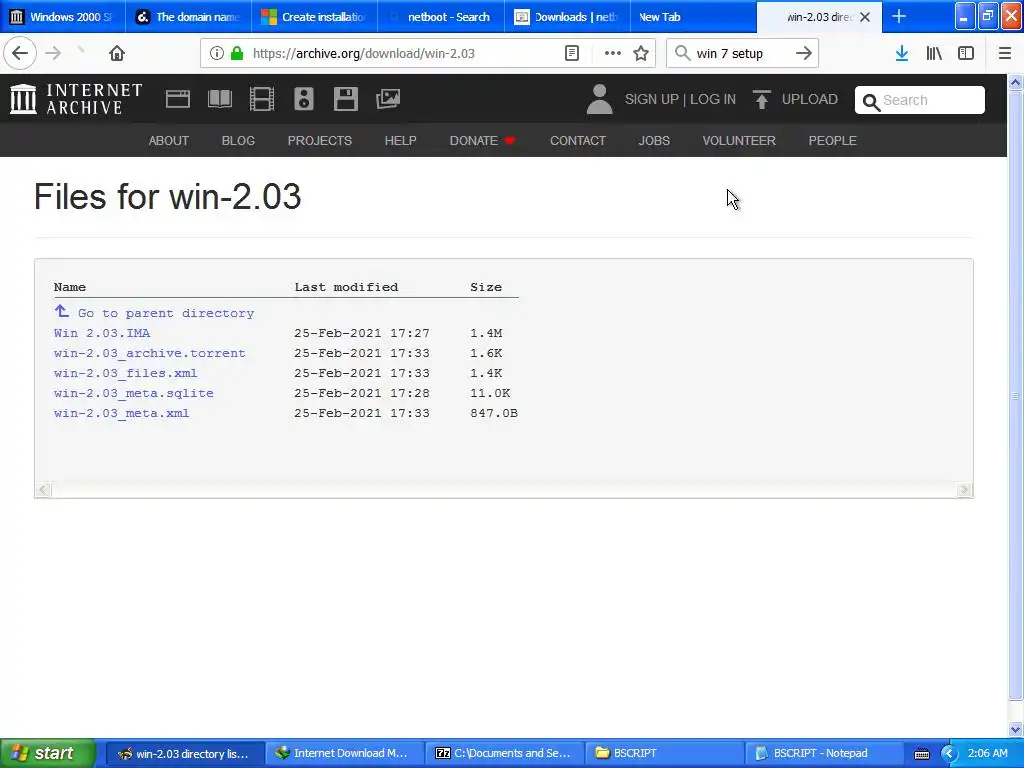
Task: Go back to the previous page
Action: (20, 54)
